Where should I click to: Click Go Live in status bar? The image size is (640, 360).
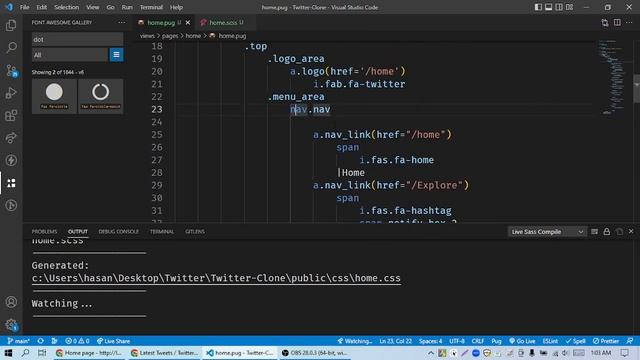(522, 341)
